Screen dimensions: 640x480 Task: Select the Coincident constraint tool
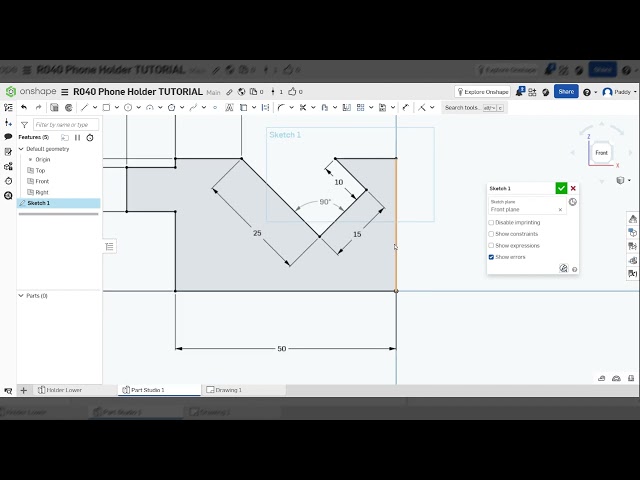tap(422, 107)
